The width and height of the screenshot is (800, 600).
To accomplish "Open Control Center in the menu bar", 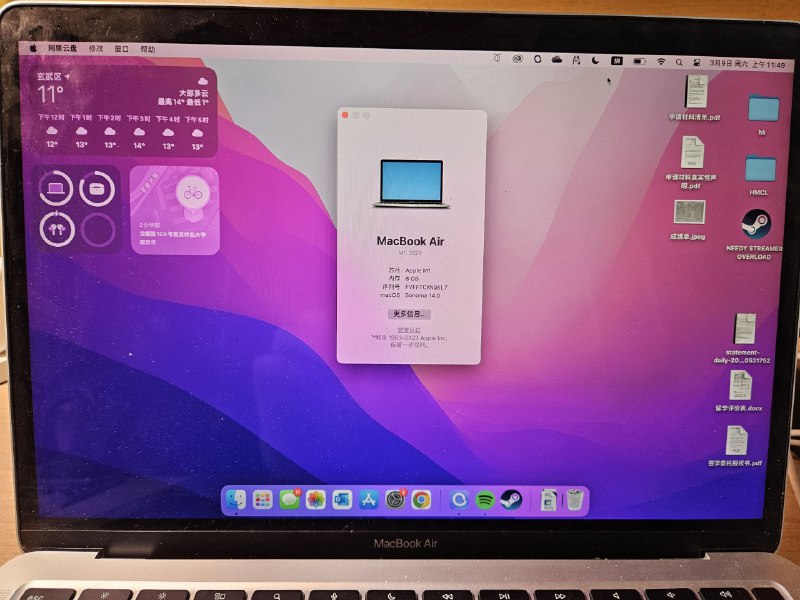I will pyautogui.click(x=697, y=60).
